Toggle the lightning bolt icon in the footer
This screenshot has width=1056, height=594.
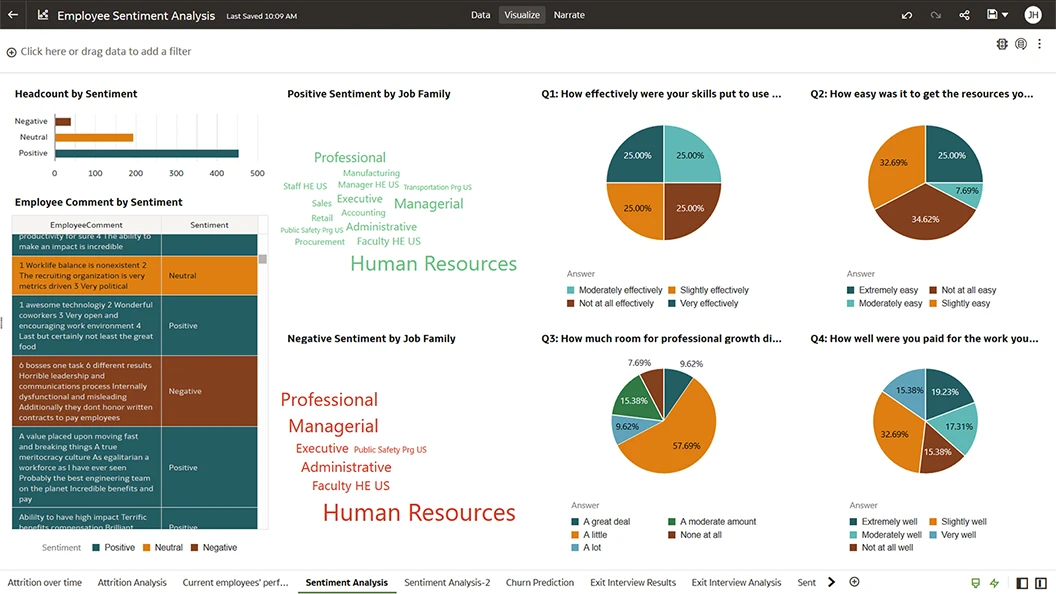[994, 583]
